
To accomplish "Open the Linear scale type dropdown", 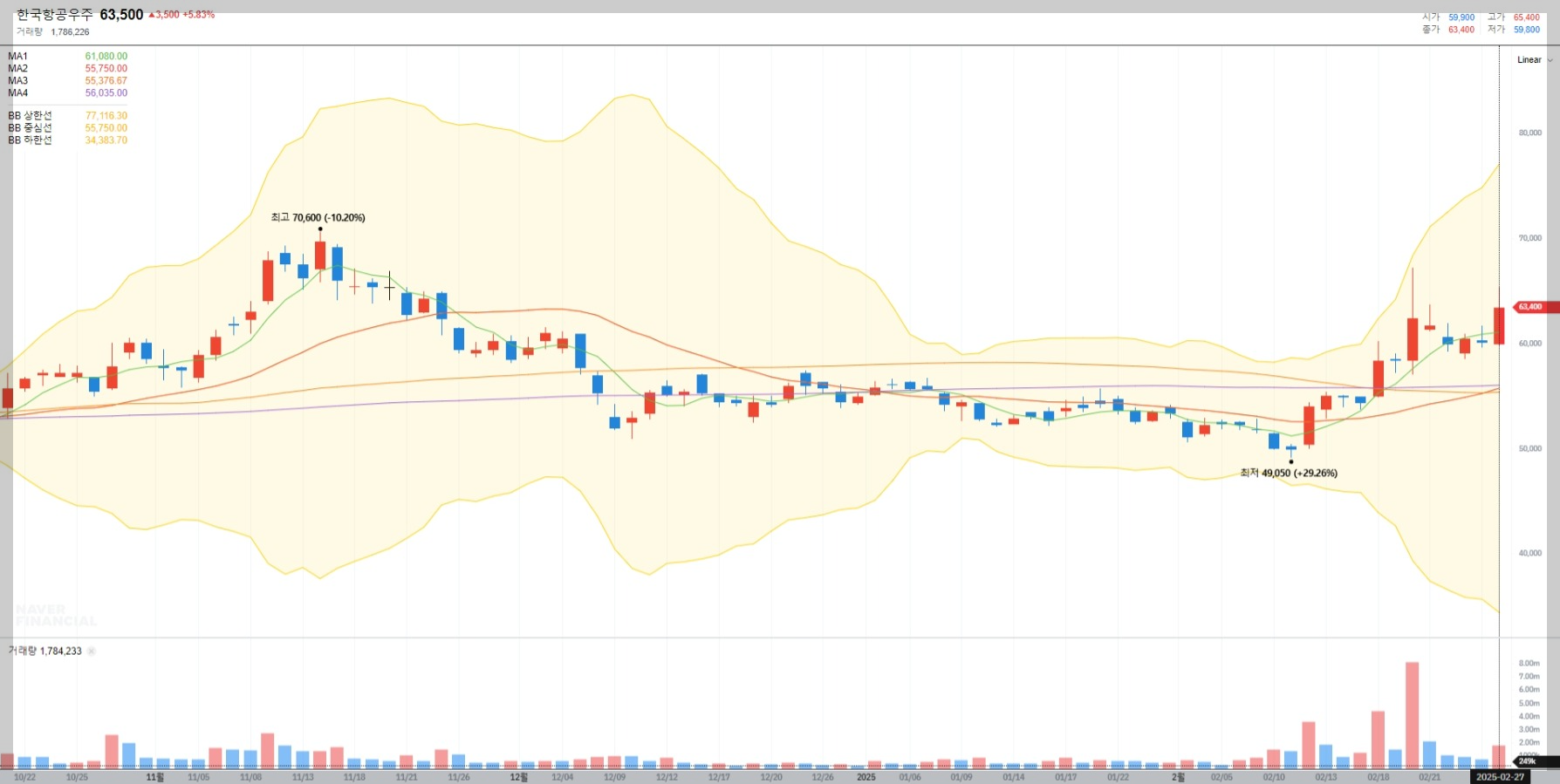I will point(1534,60).
